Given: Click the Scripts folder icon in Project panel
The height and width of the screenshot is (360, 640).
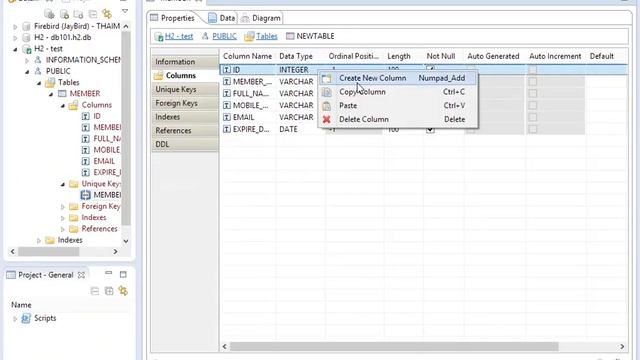Looking at the screenshot, I should (26, 318).
